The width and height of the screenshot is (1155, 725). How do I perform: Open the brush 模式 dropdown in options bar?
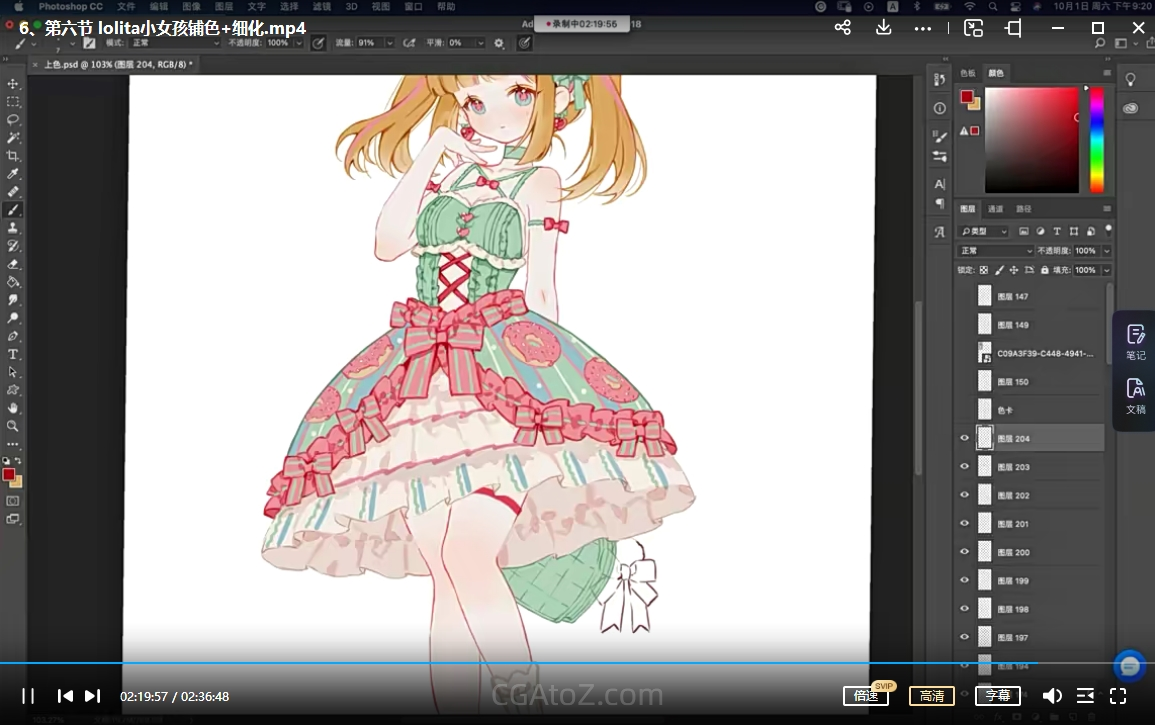(x=174, y=43)
